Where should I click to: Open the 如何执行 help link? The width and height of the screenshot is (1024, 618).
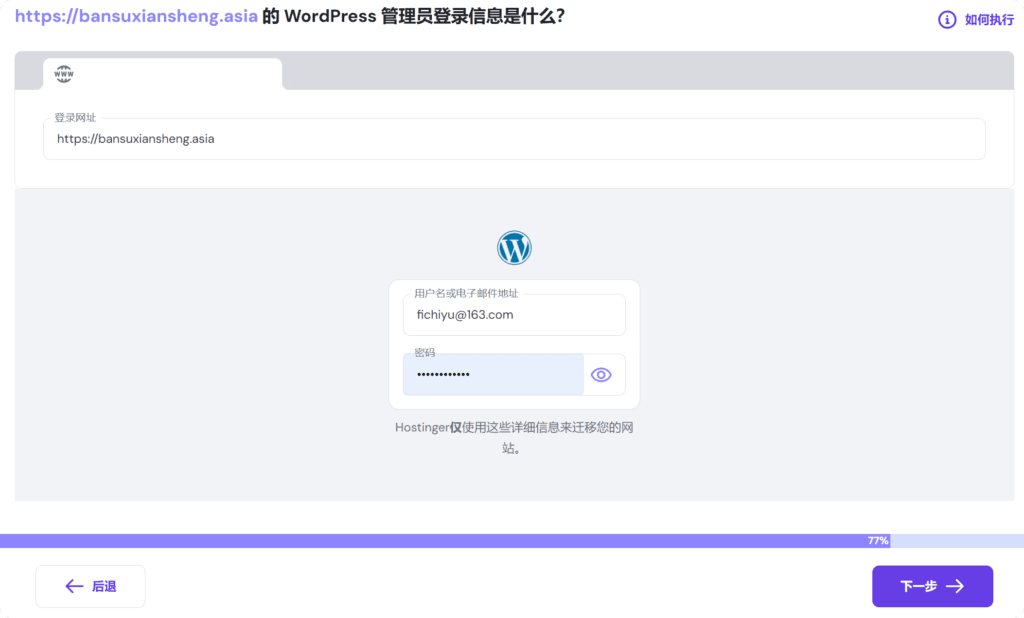click(988, 20)
